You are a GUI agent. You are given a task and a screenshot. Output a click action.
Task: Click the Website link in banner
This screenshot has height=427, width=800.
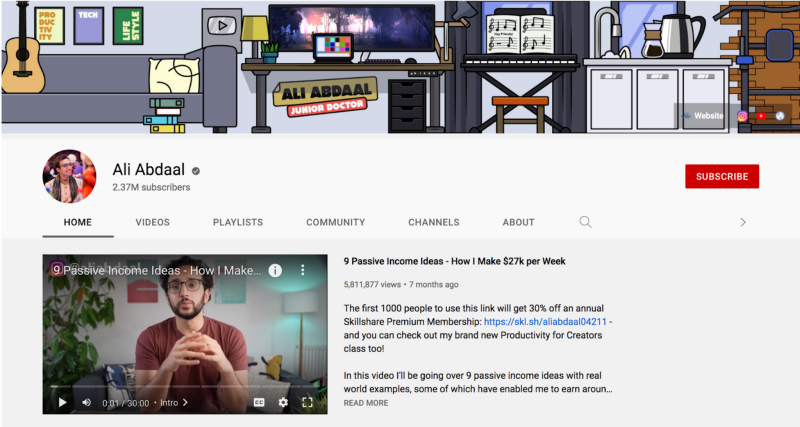(703, 116)
